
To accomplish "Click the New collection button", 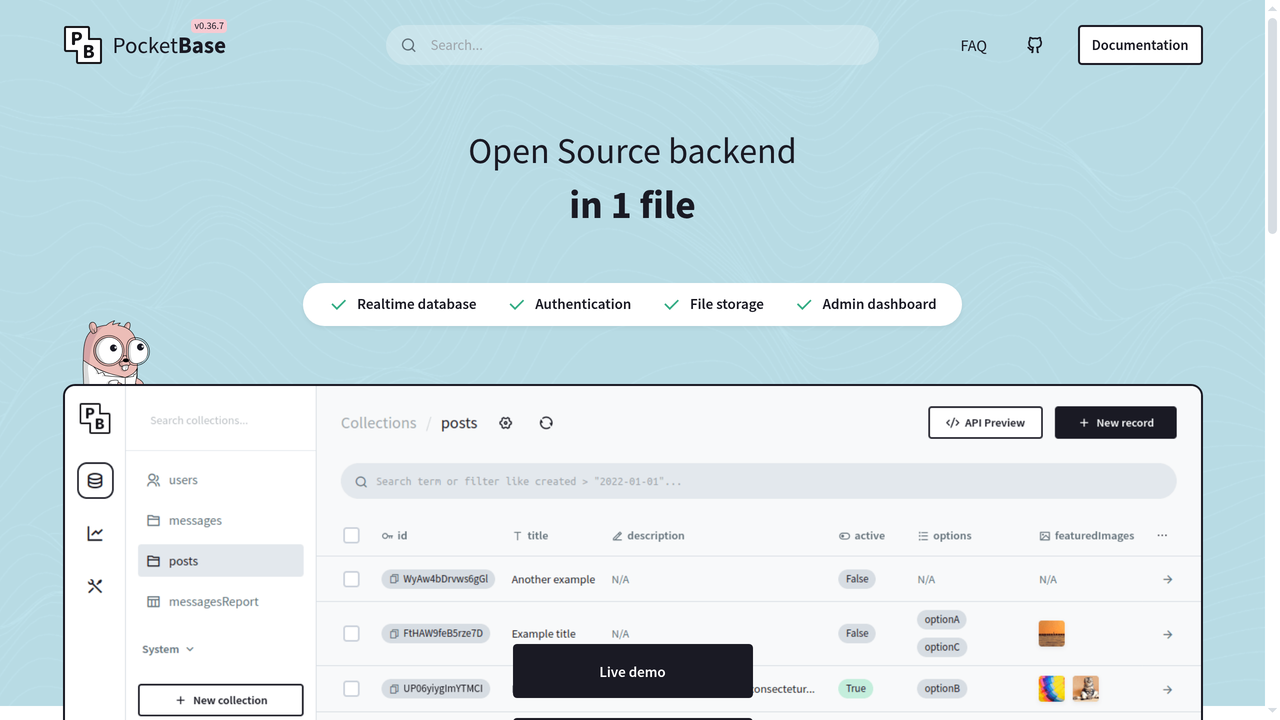I will (x=220, y=699).
